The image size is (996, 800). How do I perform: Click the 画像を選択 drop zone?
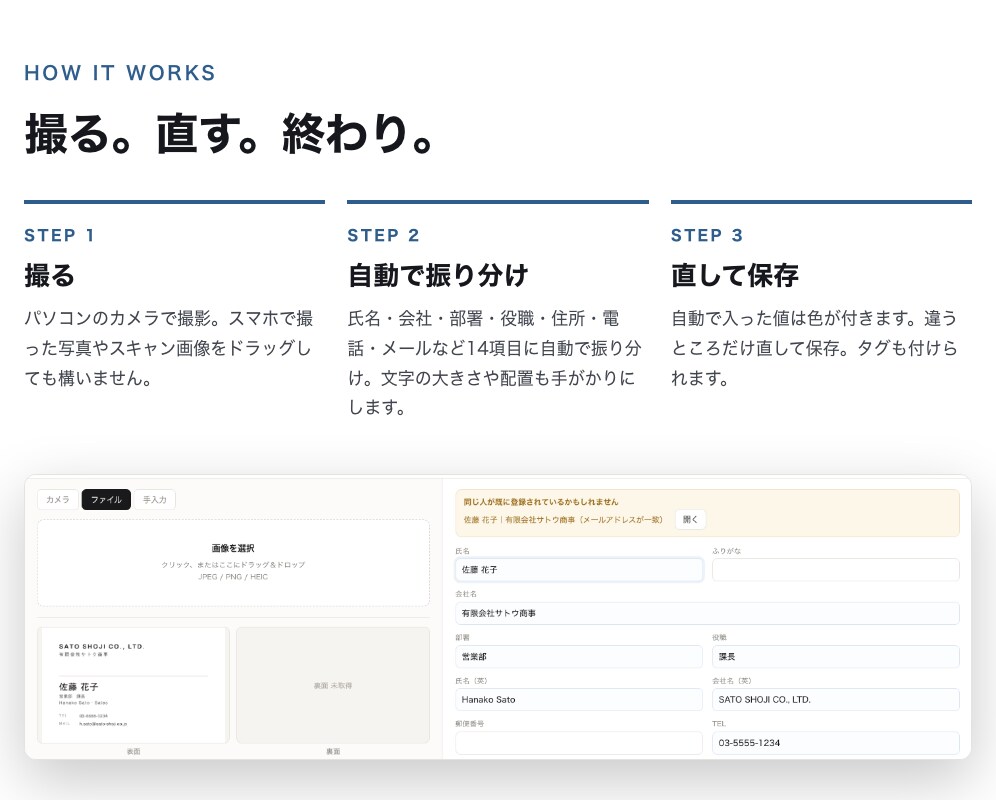pyautogui.click(x=233, y=563)
